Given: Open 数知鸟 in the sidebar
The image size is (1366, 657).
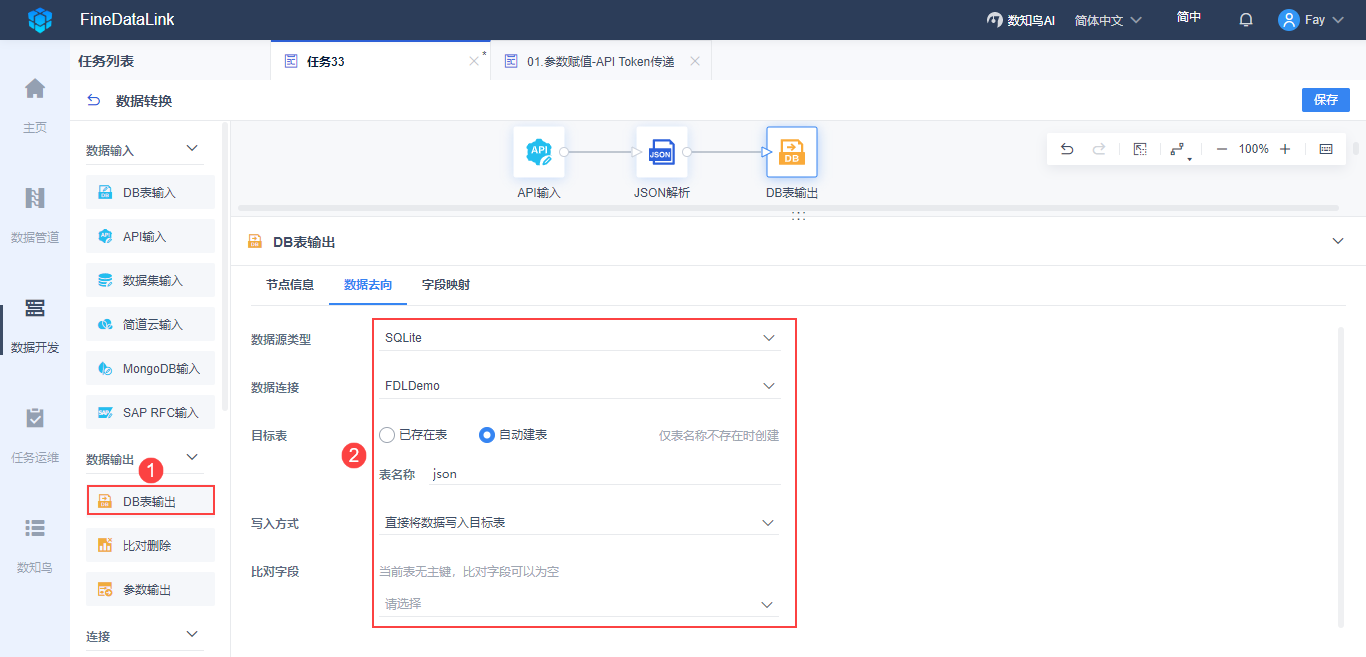Looking at the screenshot, I should tap(35, 545).
